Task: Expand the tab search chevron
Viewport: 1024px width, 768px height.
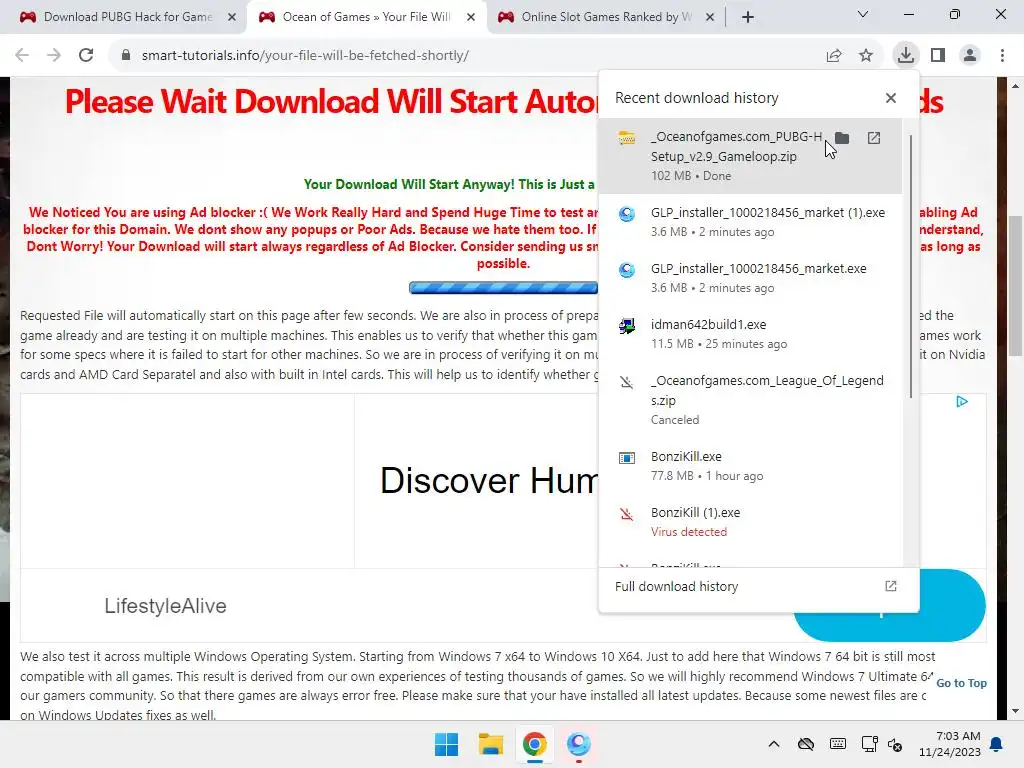Action: pyautogui.click(x=863, y=14)
